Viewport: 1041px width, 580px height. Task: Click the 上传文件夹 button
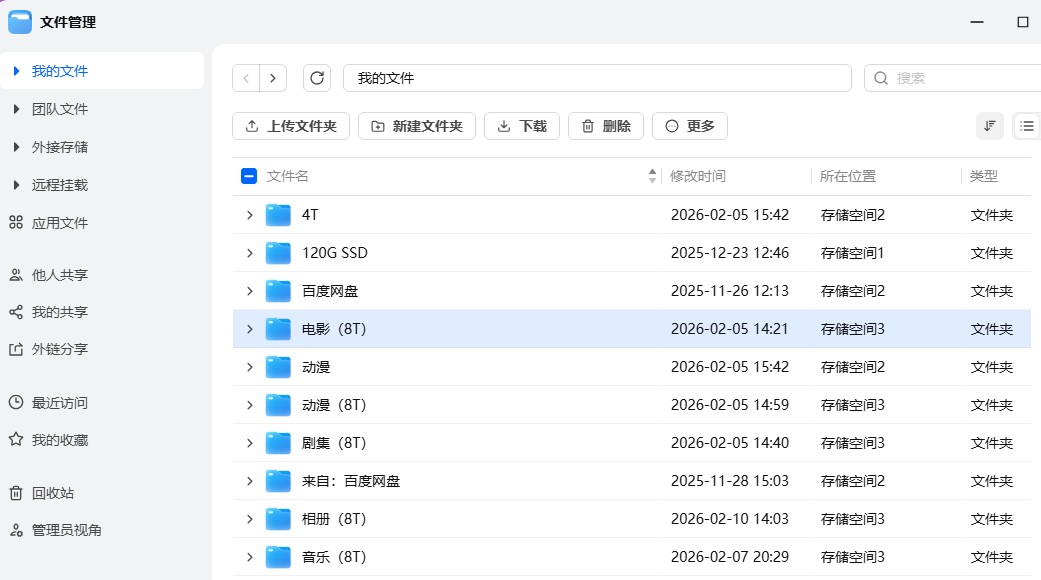click(291, 126)
